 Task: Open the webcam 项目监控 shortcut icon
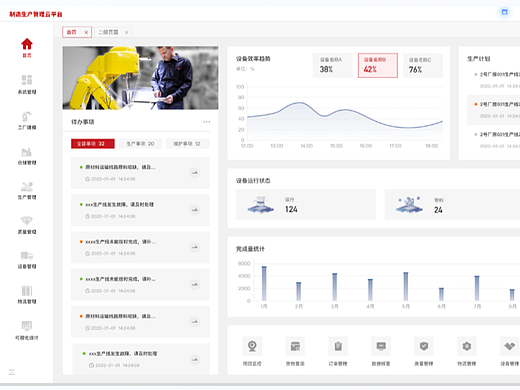252,346
